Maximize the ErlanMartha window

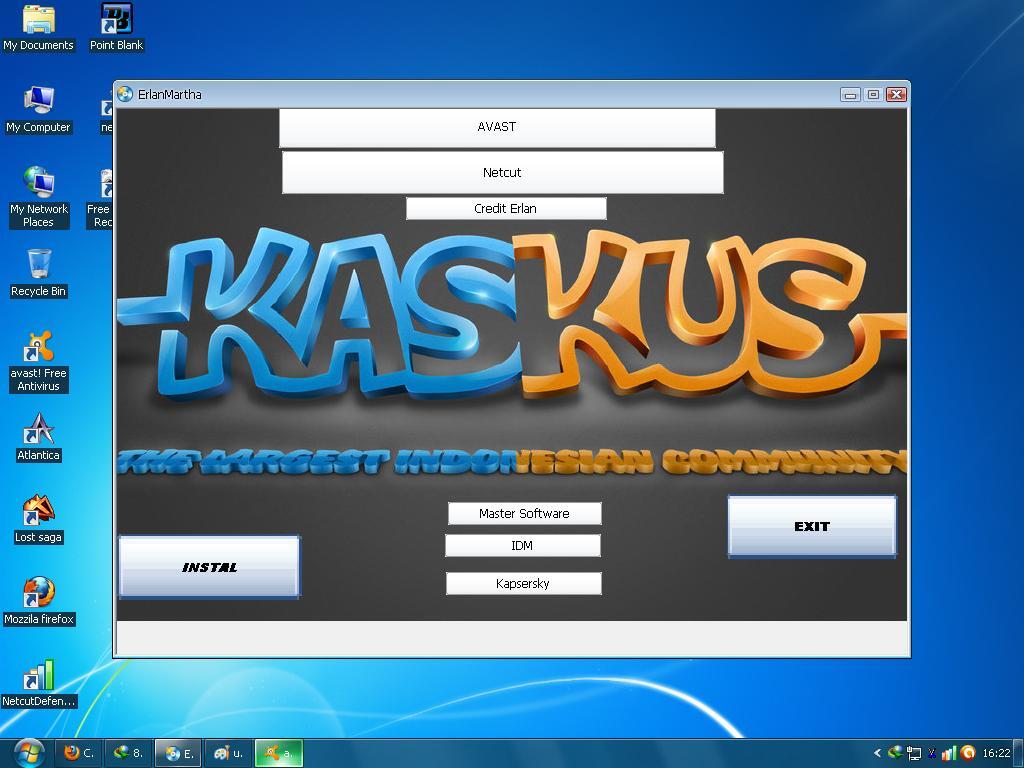873,95
